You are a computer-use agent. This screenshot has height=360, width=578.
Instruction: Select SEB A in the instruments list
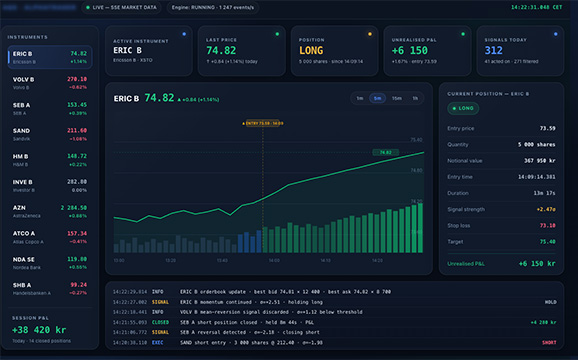50,109
